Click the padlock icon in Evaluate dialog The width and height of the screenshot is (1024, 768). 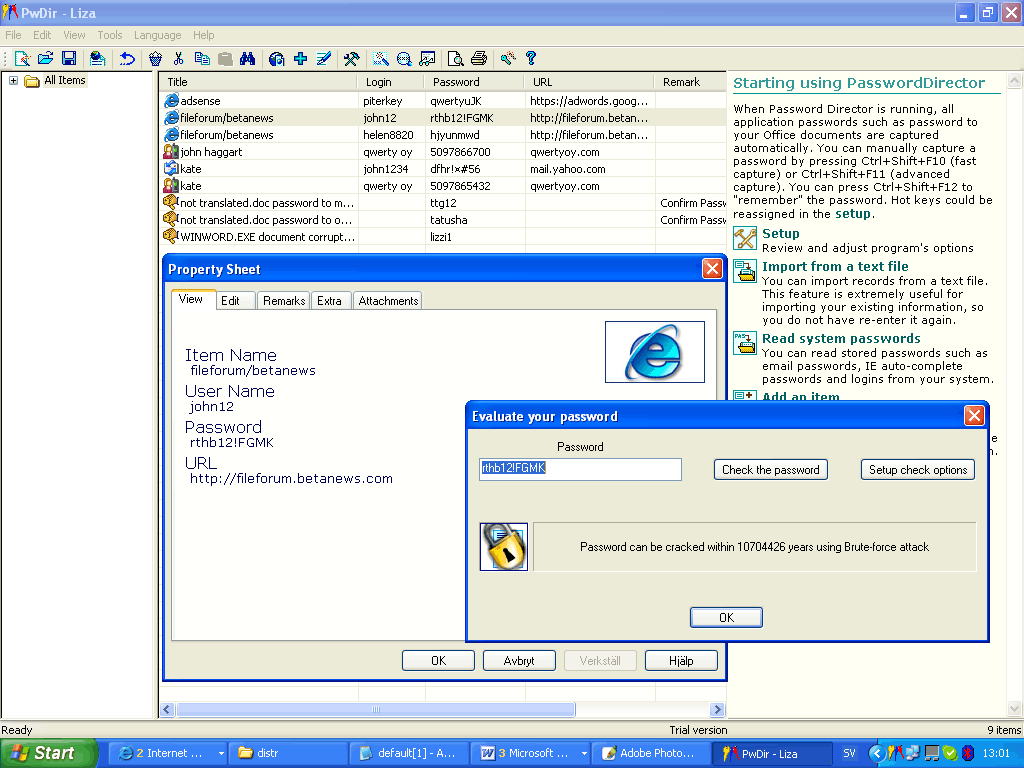[x=504, y=547]
